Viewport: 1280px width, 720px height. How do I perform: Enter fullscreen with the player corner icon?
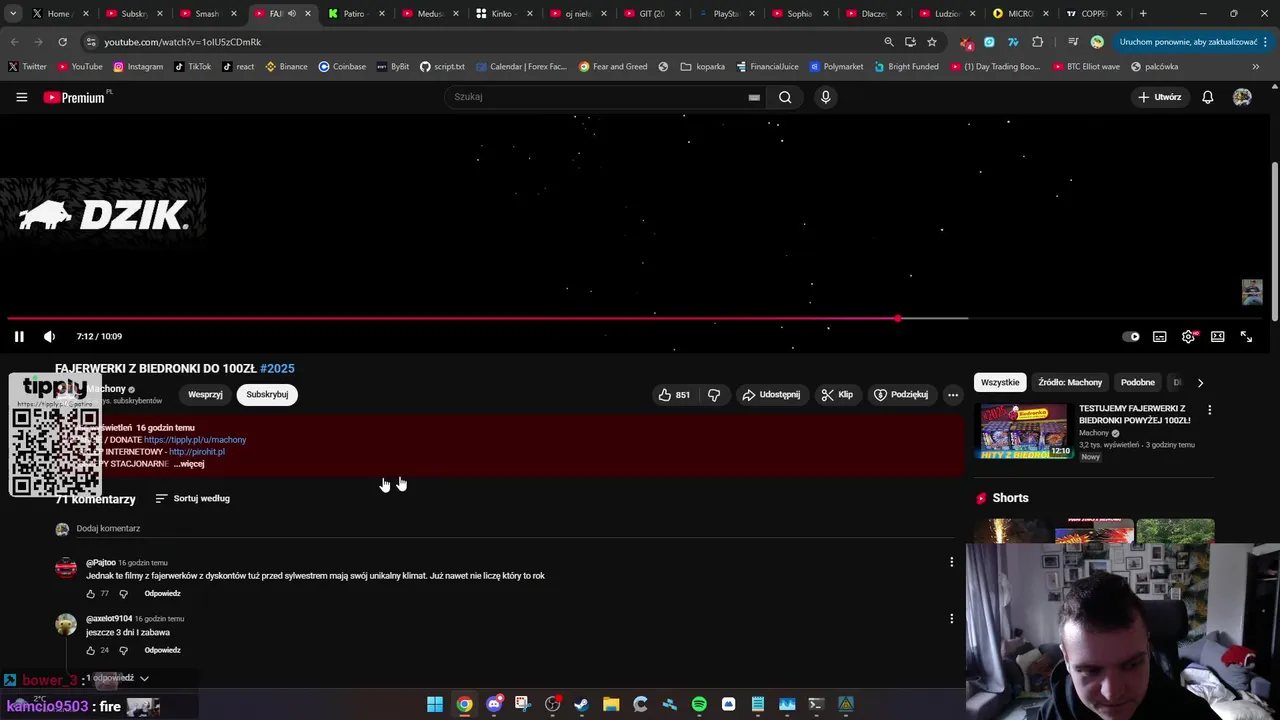[x=1247, y=337]
